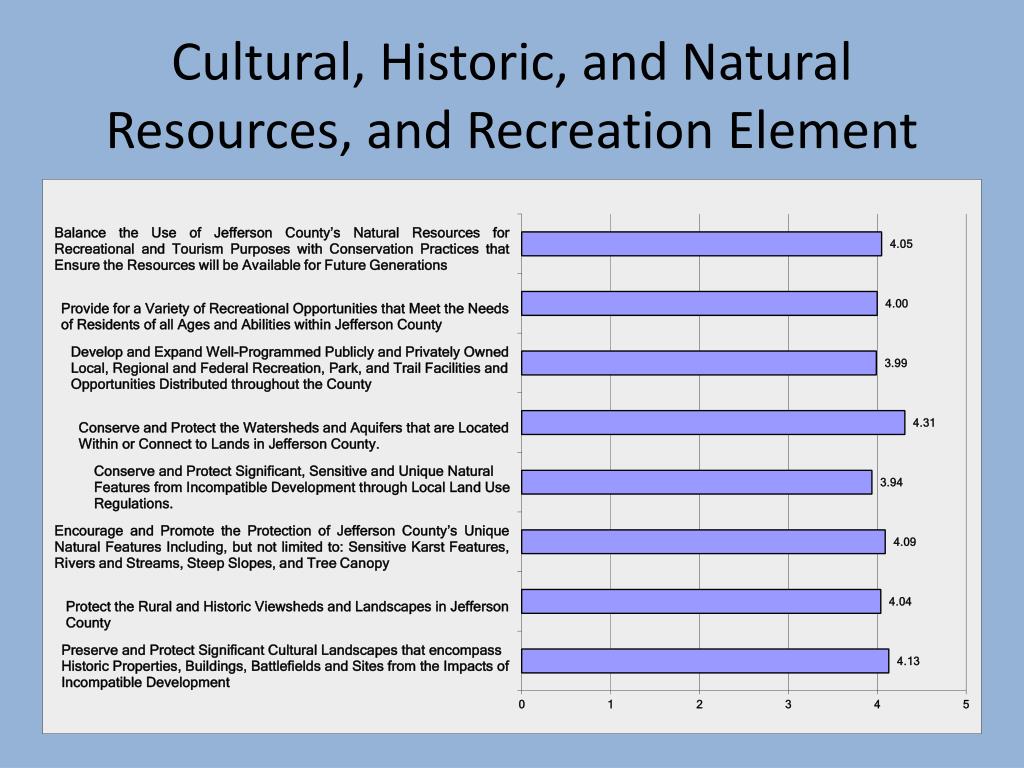Screen dimensions: 1024x768
Task: Click the data label 3.94
Action: point(891,483)
